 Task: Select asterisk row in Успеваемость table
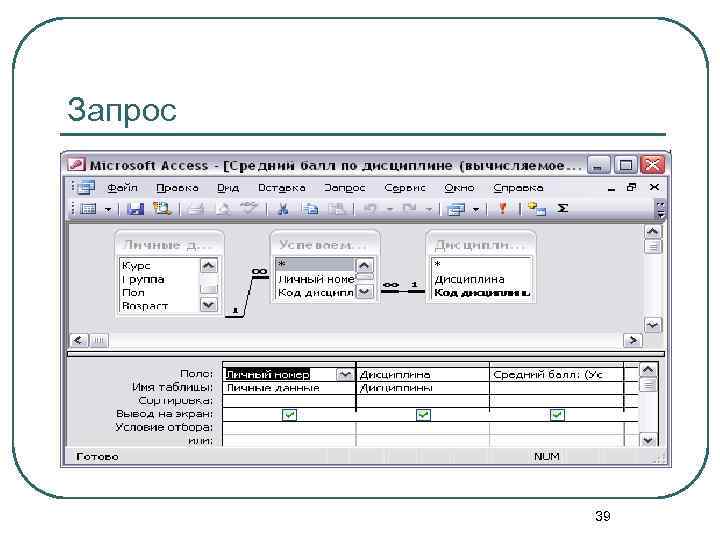315,264
